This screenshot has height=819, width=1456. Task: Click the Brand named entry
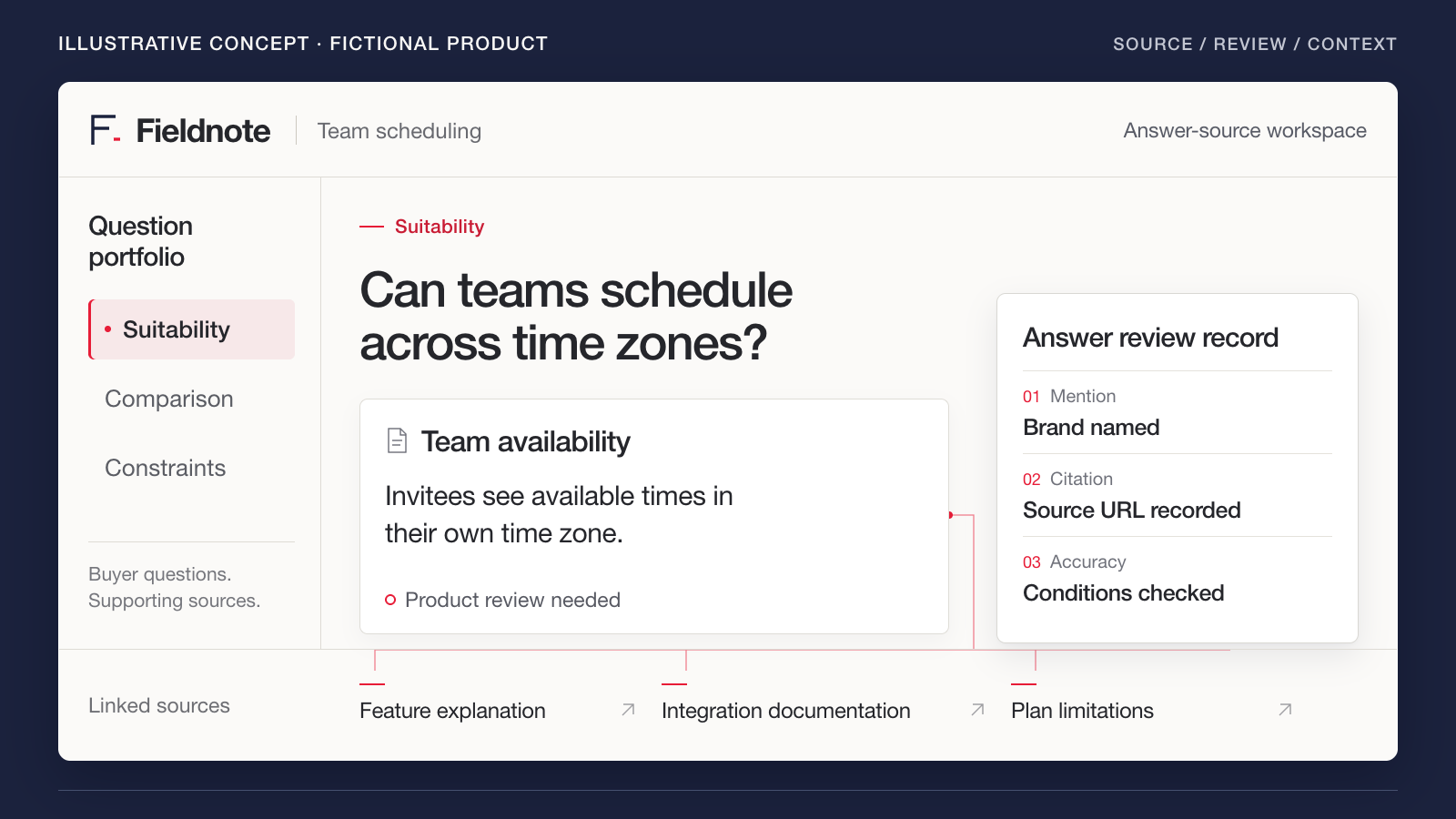pos(1091,427)
